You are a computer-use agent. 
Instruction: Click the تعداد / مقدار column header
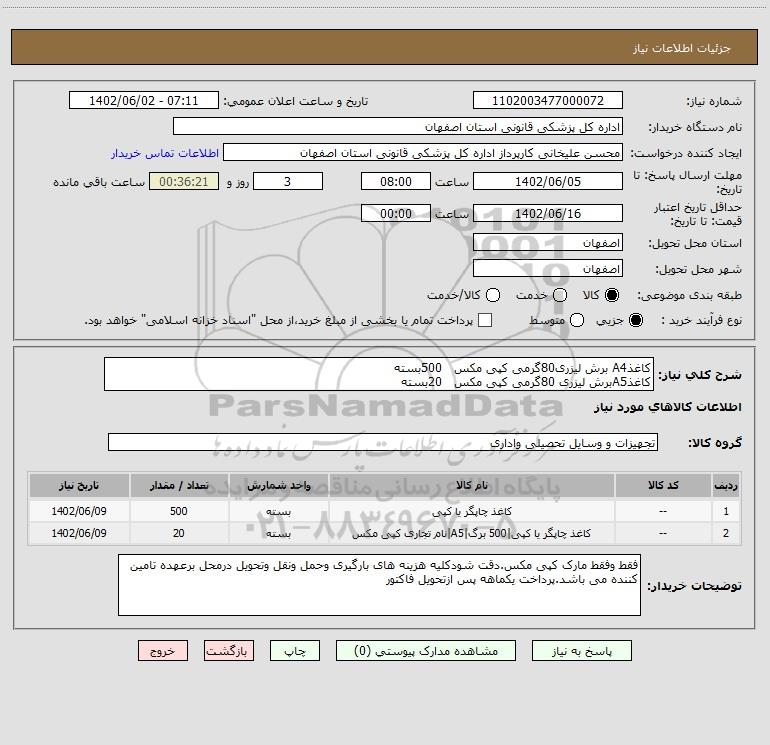pos(179,485)
